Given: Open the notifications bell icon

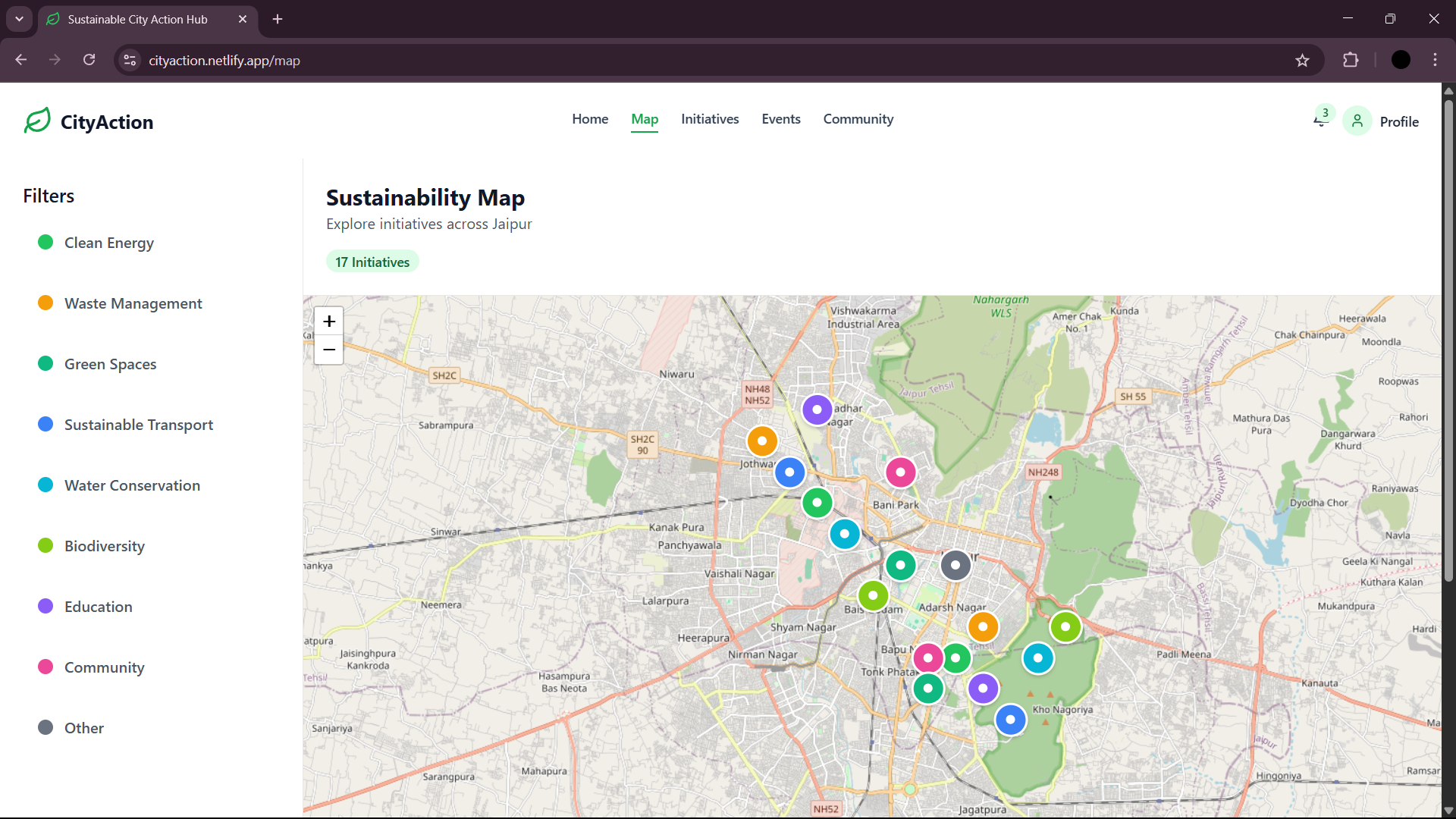Looking at the screenshot, I should pyautogui.click(x=1320, y=121).
